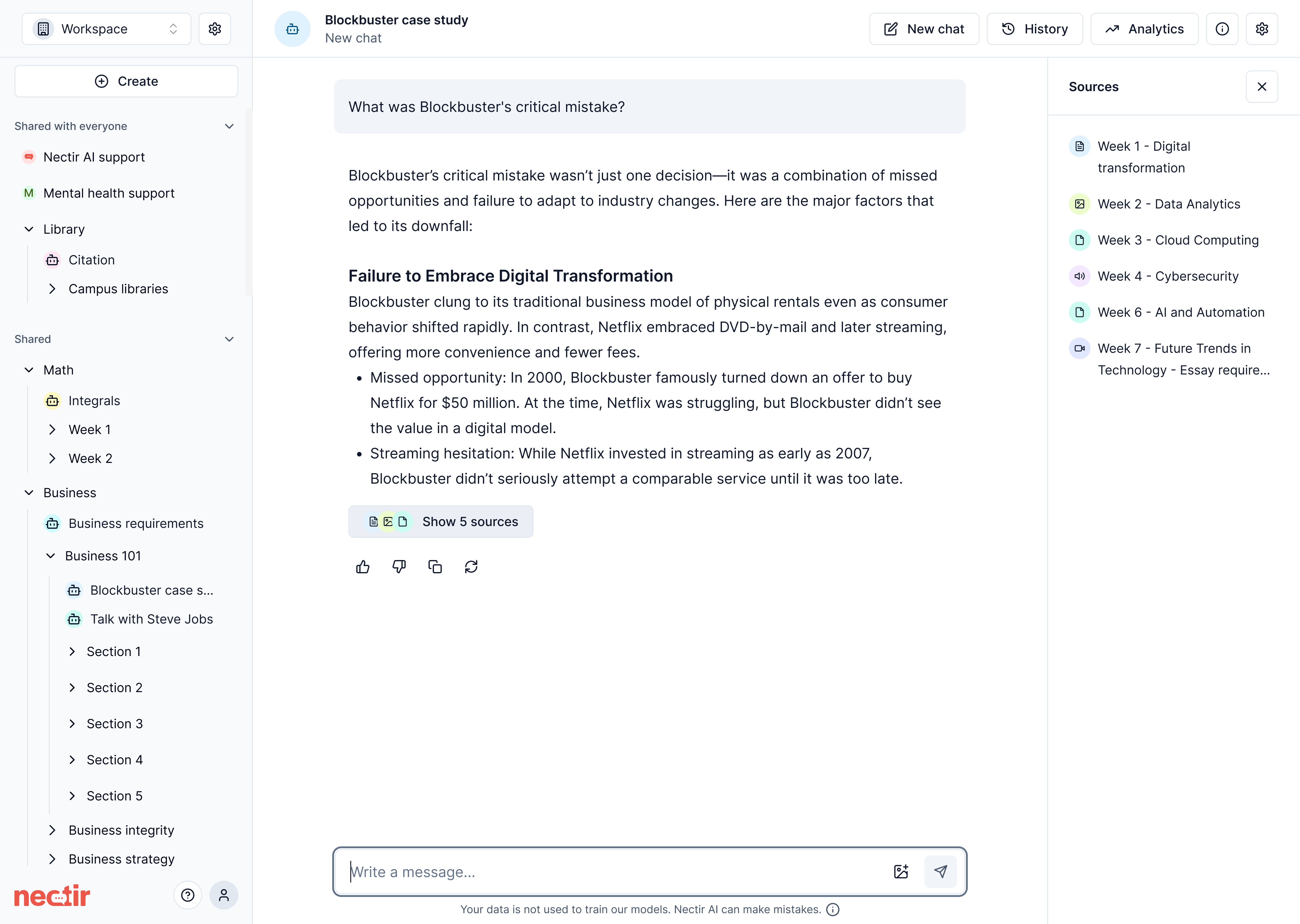Click the Citation bot icon
Viewport: 1300px width, 924px height.
(52, 260)
